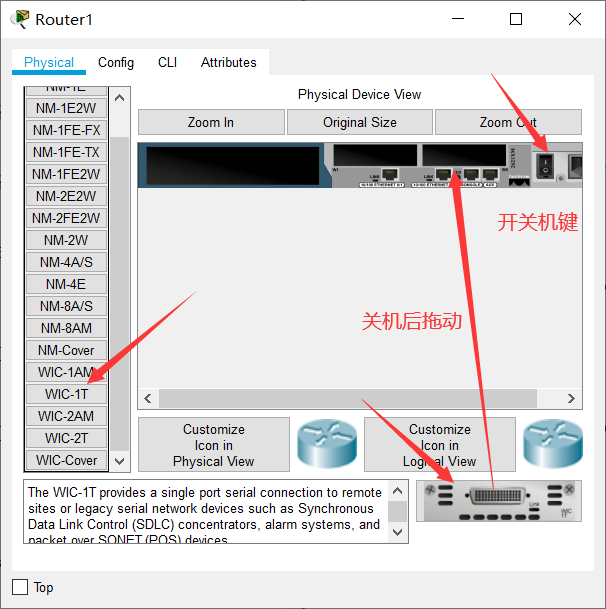Click the Zoom Out button
This screenshot has height=609, width=606.
[508, 122]
